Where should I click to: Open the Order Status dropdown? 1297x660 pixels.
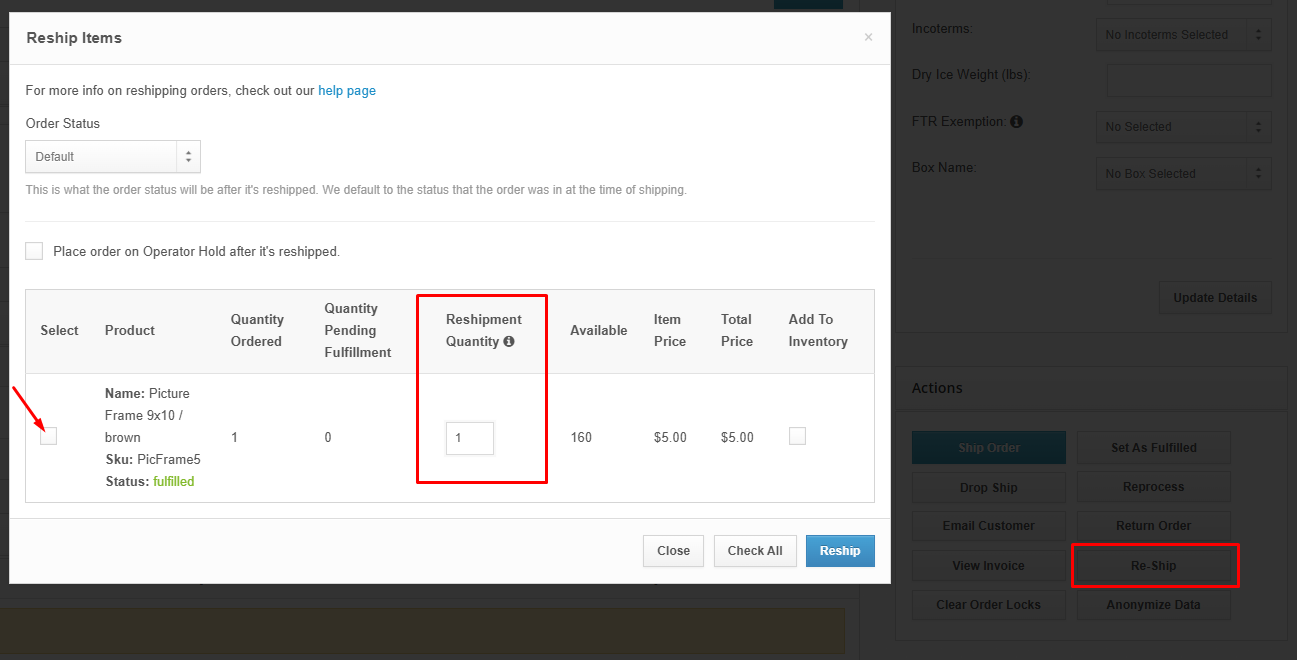pos(113,157)
